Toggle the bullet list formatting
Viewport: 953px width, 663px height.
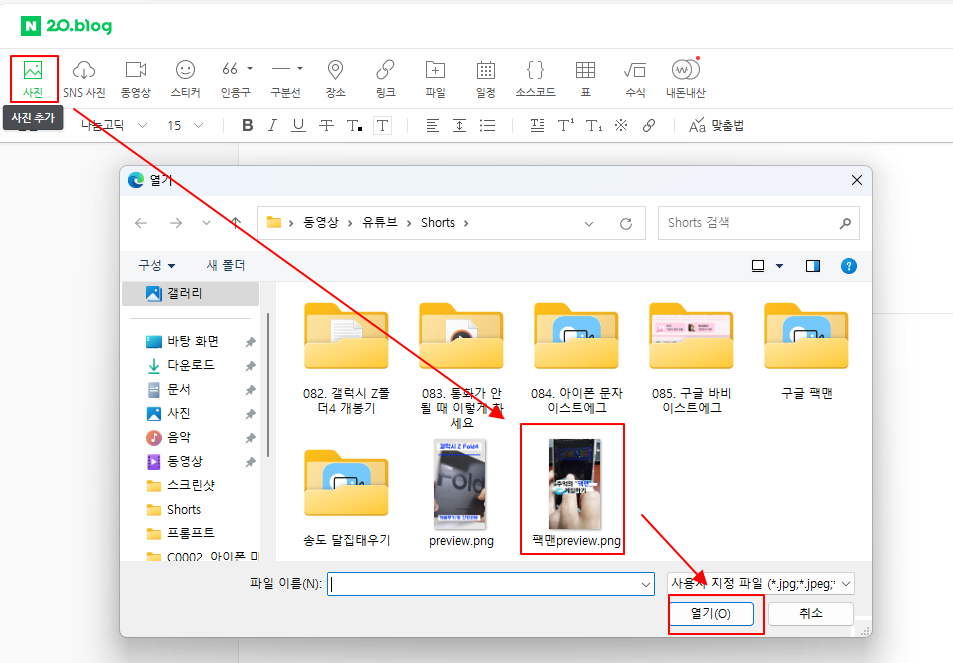487,126
